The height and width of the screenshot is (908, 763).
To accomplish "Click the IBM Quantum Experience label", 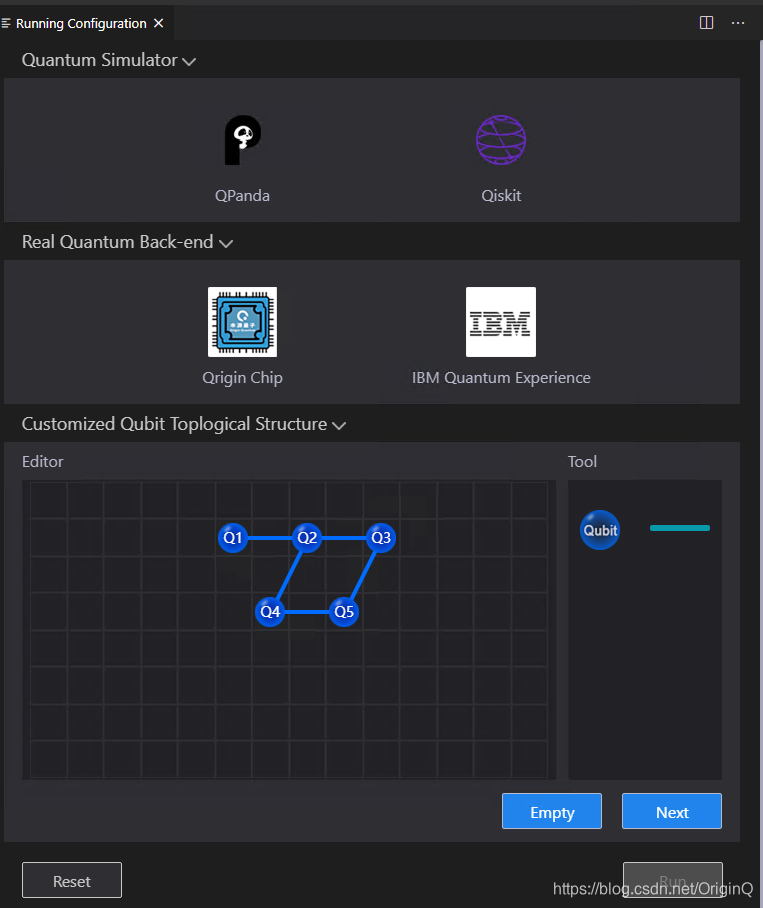I will 501,378.
